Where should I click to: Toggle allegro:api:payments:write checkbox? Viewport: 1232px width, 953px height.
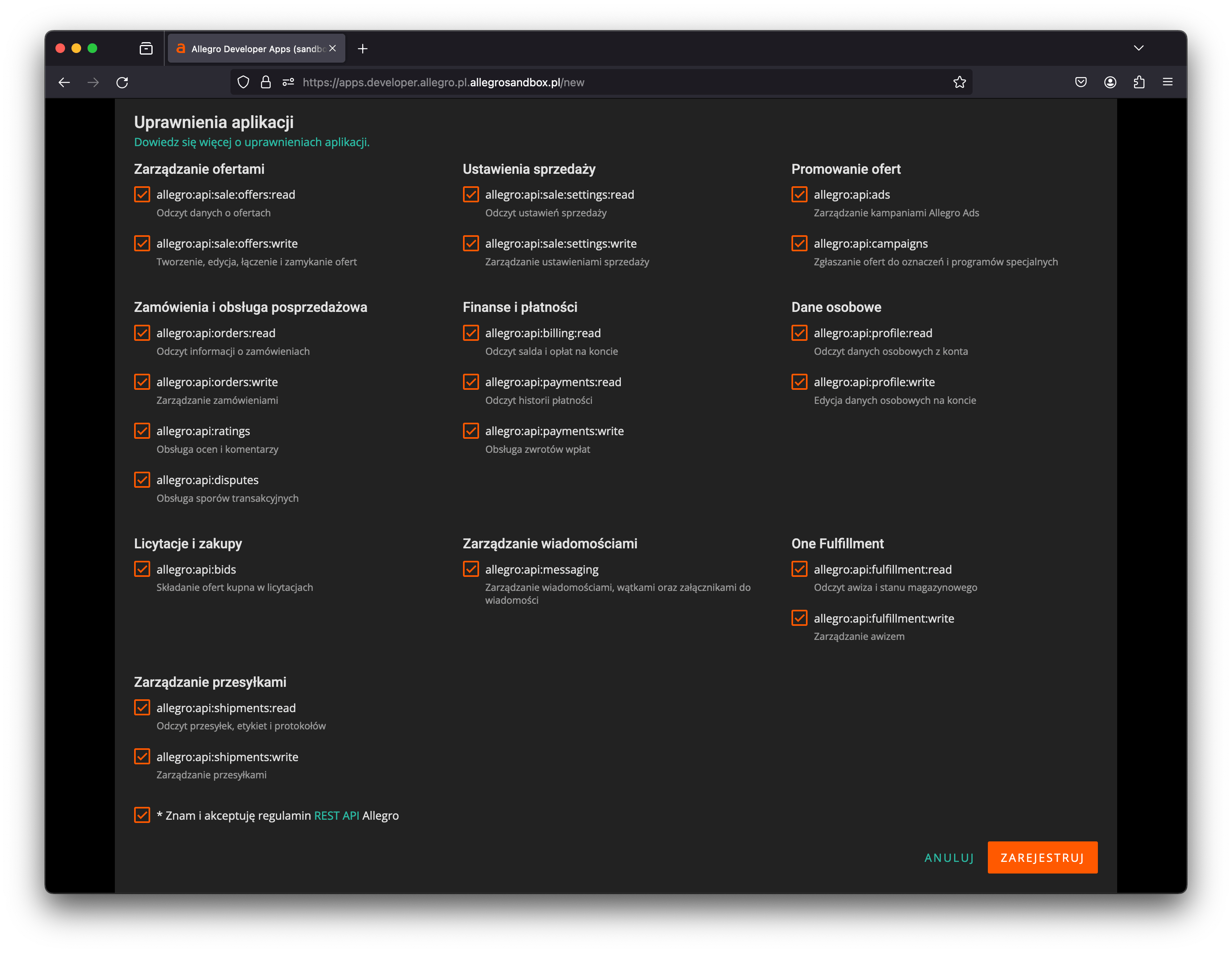(x=471, y=432)
